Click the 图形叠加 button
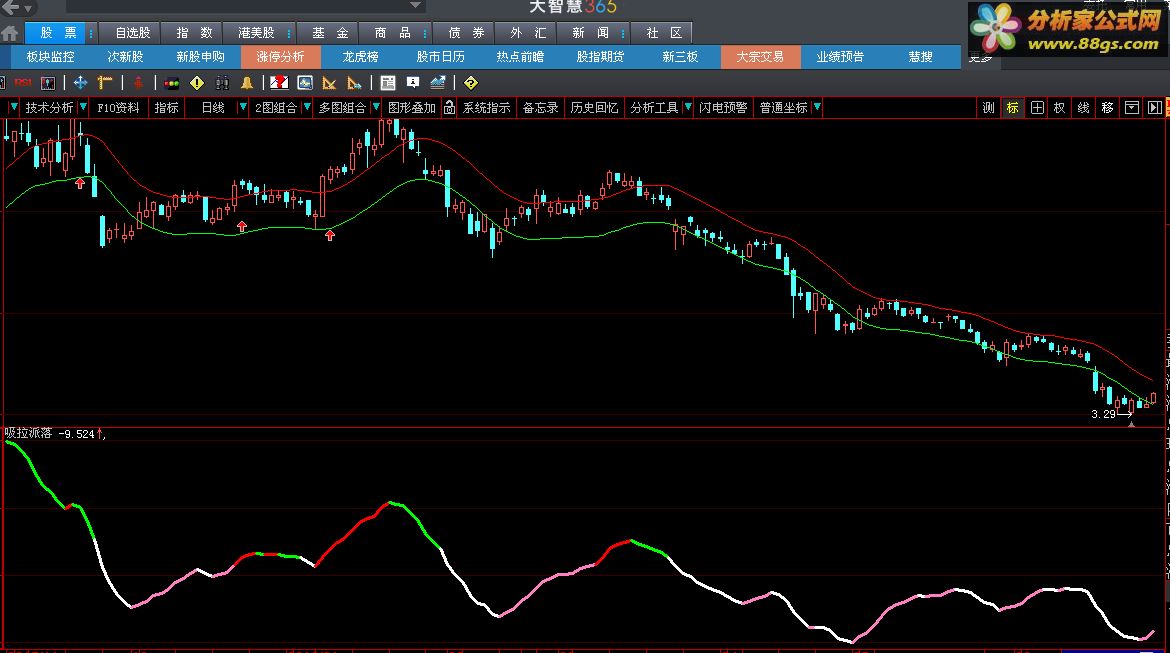This screenshot has height=653, width=1170. point(412,108)
